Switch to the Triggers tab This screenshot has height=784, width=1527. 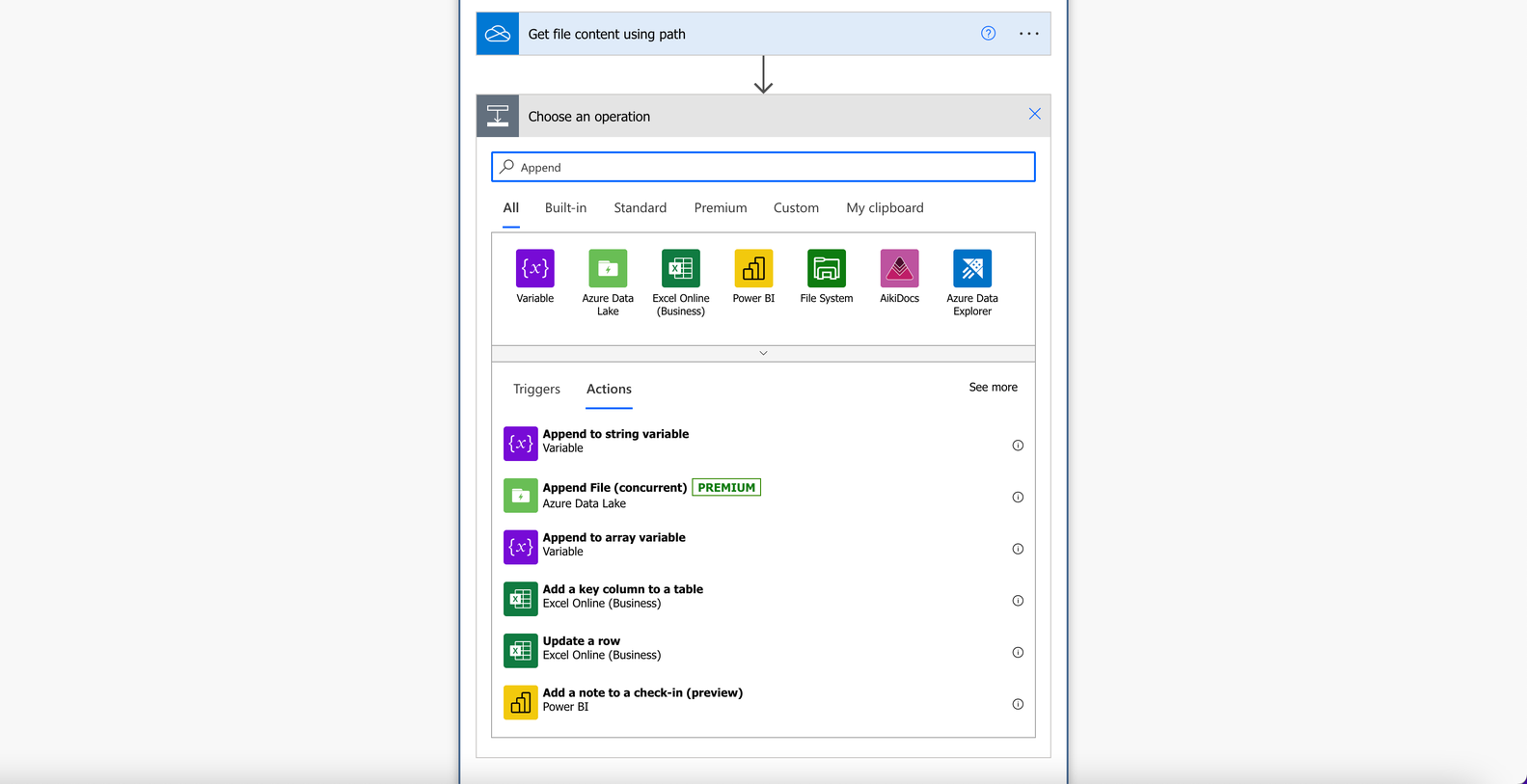pos(536,389)
